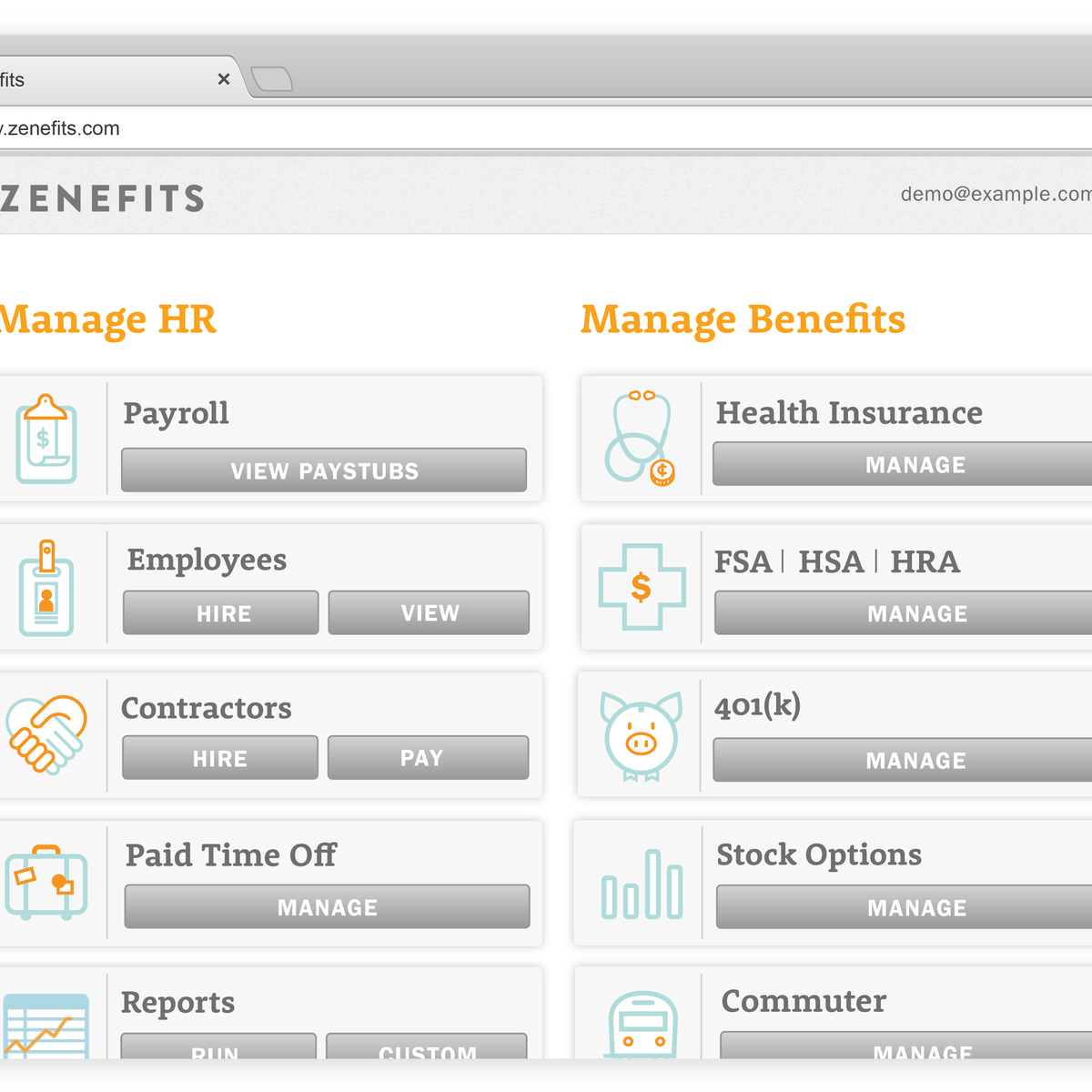
Task: Click the Reports chart icon
Action: tap(45, 1026)
